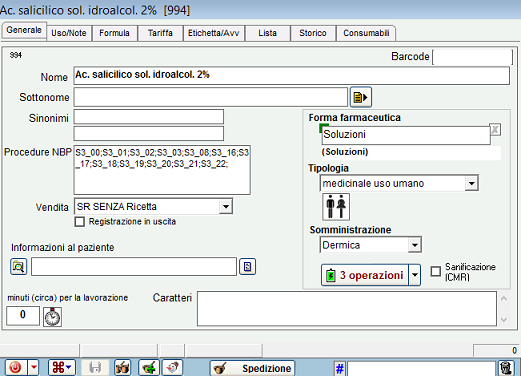The image size is (521, 376).
Task: Click the Nome field with Ac. salicilico
Action: tap(291, 76)
